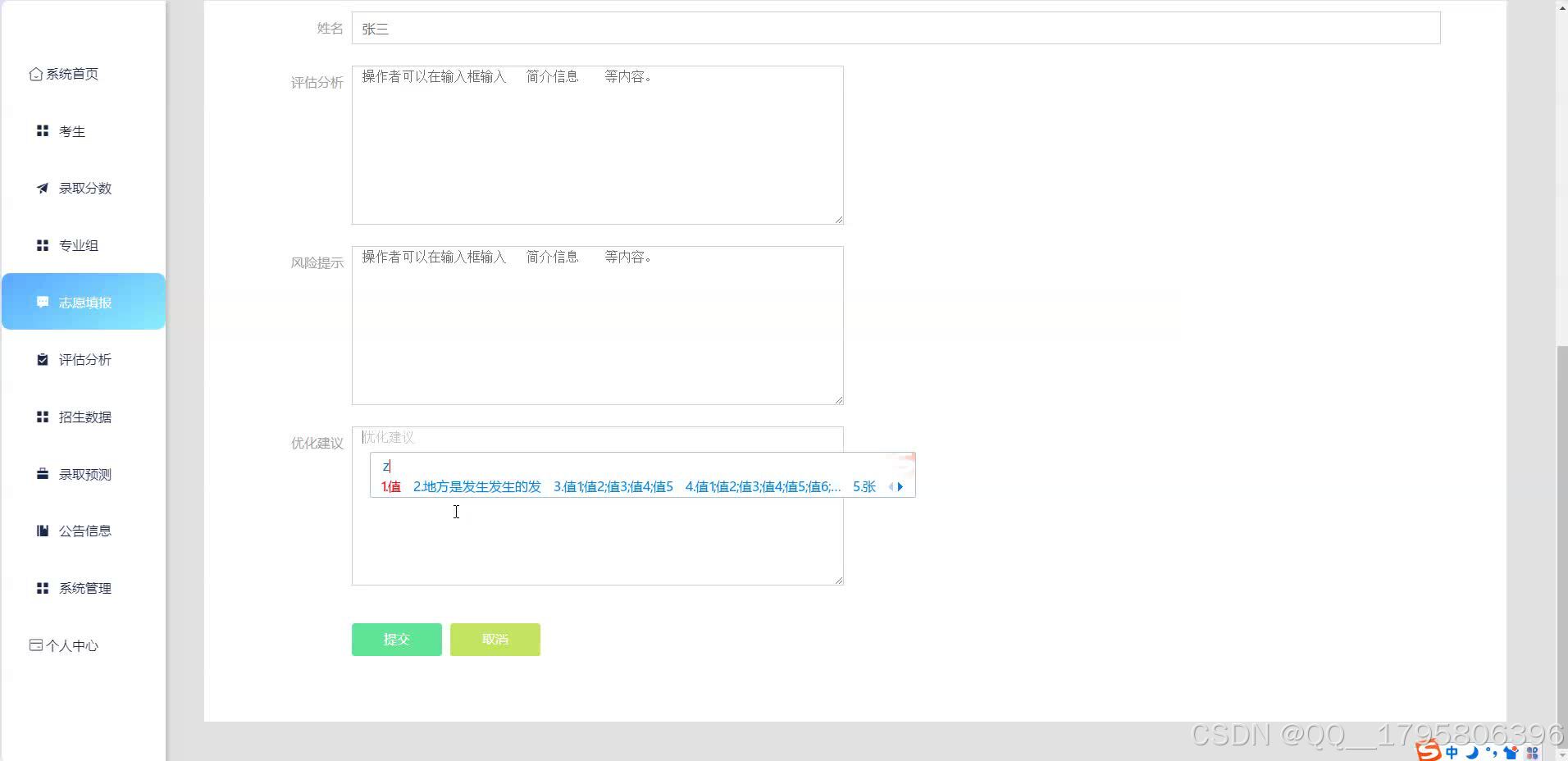Choose IME candidate 5.张
The height and width of the screenshot is (761, 1568).
864,487
